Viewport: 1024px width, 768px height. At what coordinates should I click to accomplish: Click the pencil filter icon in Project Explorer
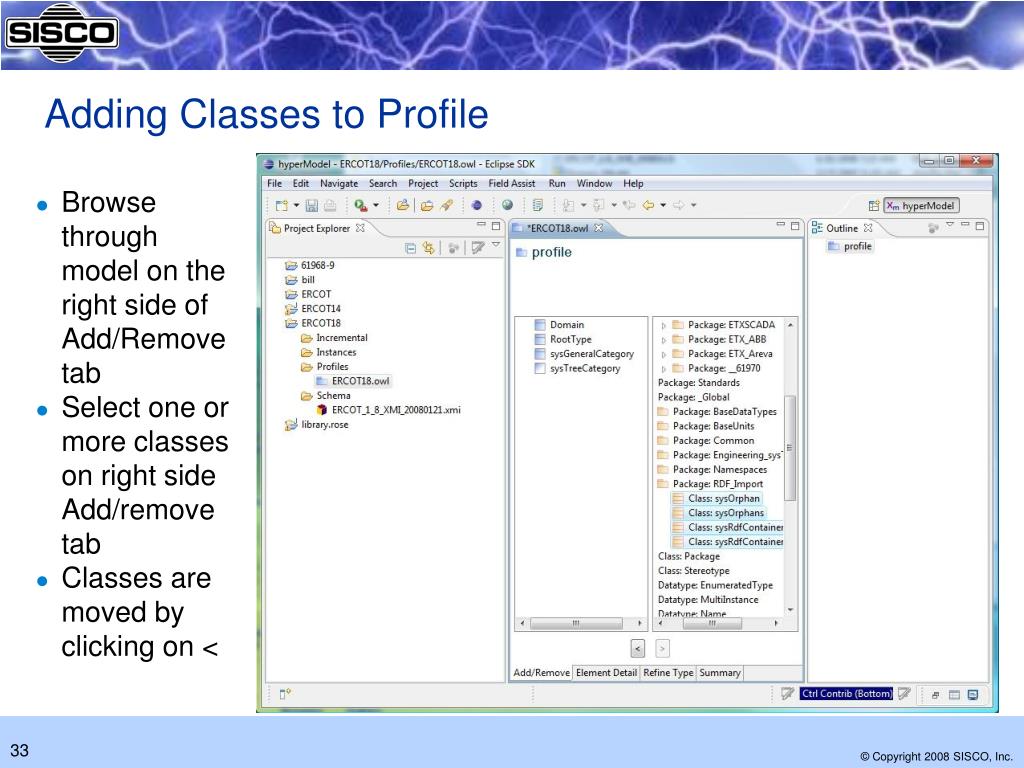(478, 248)
